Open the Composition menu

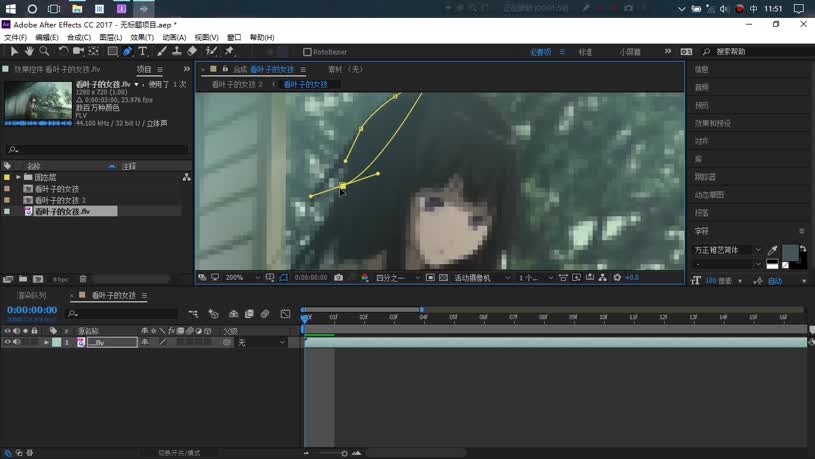pyautogui.click(x=79, y=37)
